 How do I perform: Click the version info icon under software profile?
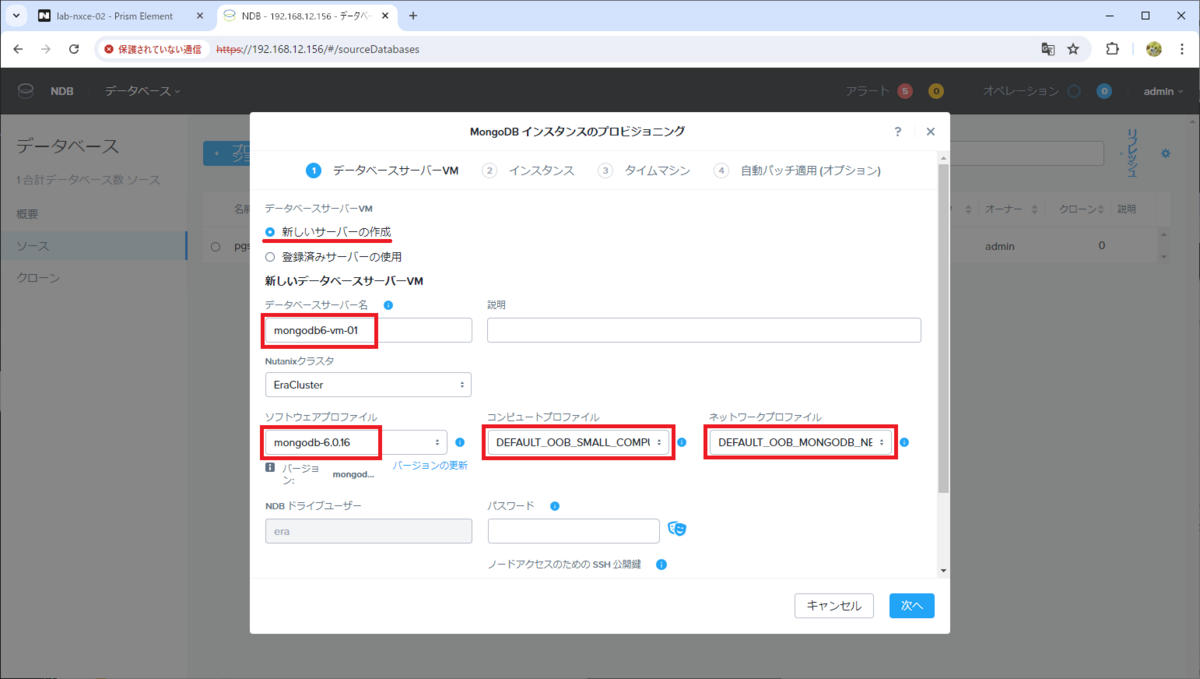coord(270,467)
